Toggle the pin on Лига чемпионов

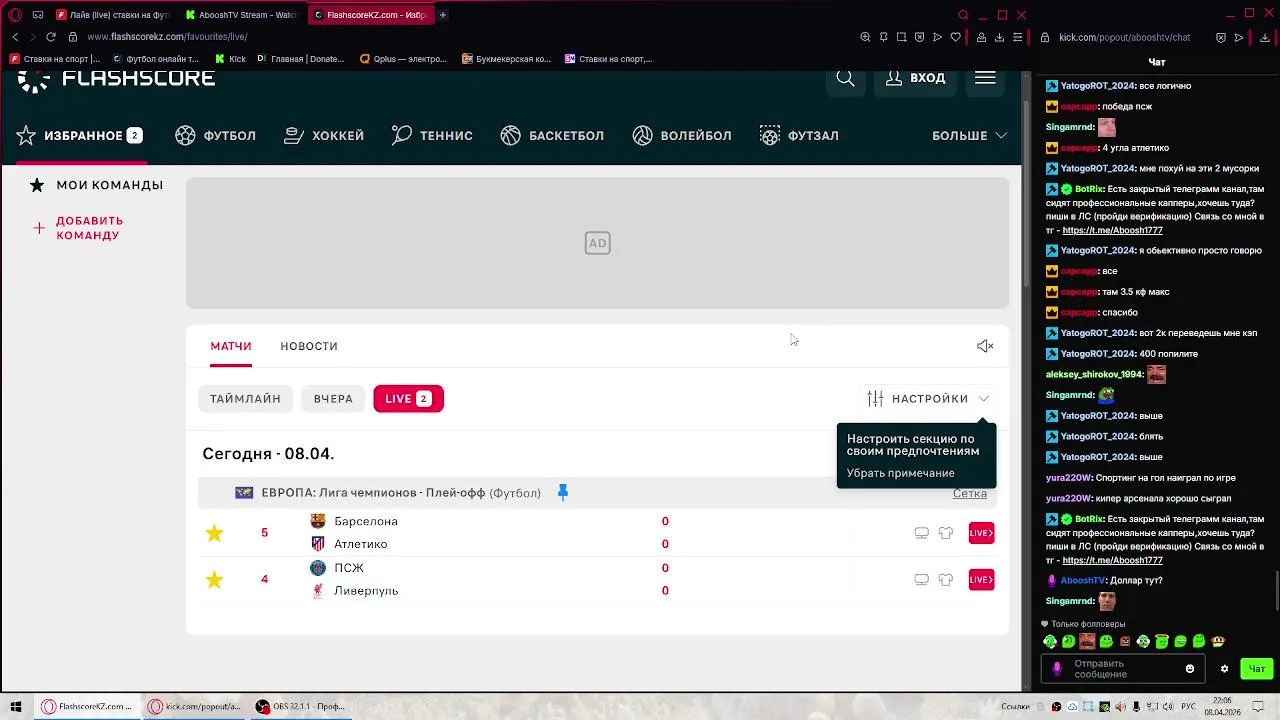(x=562, y=492)
